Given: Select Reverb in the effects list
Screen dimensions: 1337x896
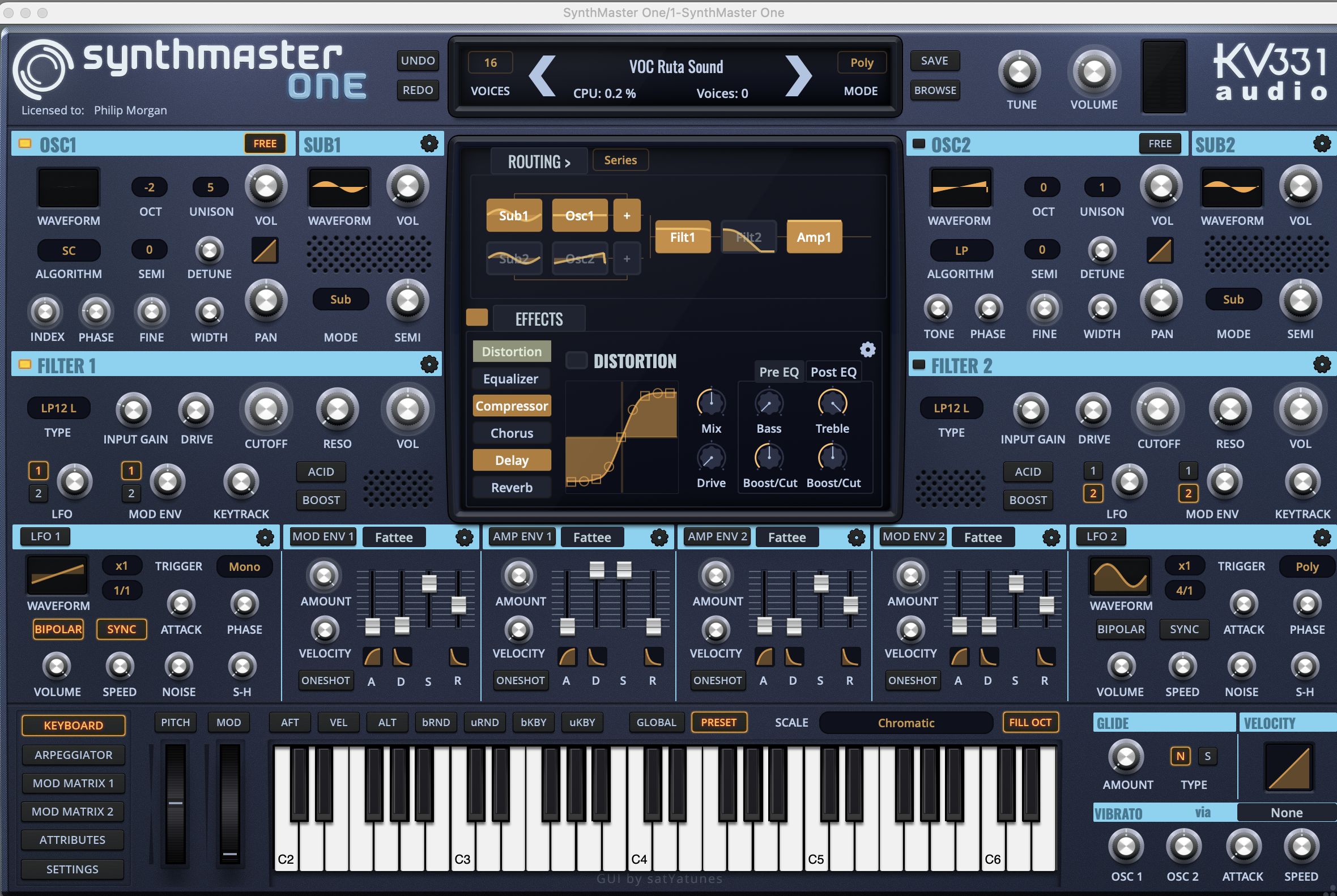Looking at the screenshot, I should pos(512,488).
